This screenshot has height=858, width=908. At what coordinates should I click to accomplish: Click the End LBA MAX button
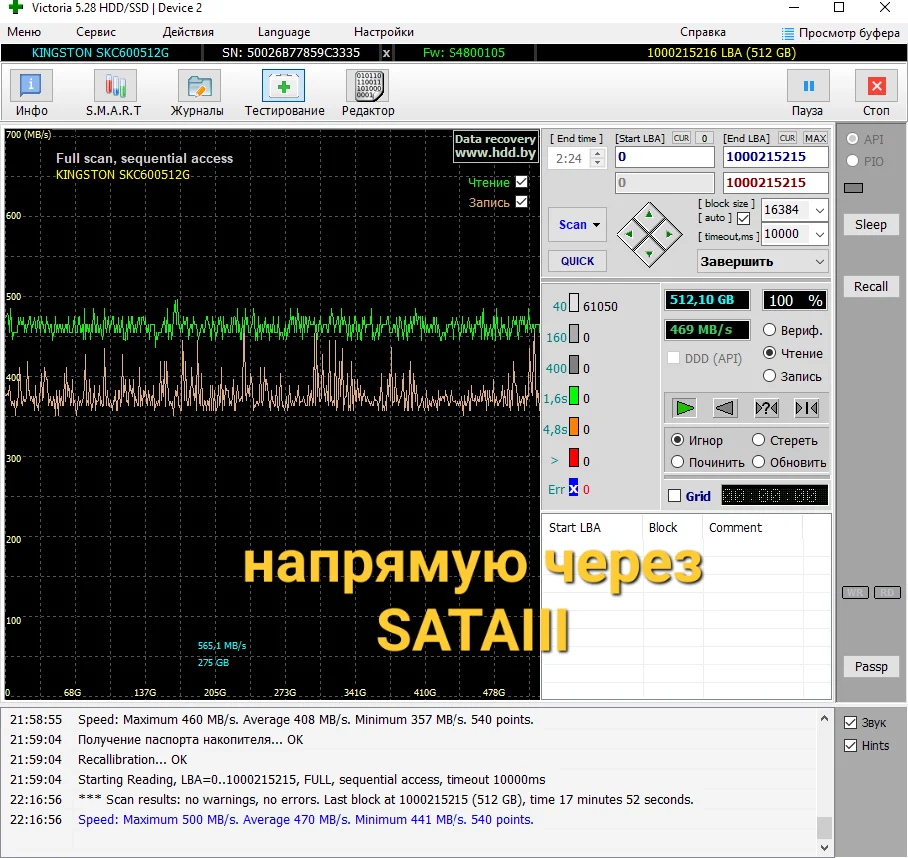[x=815, y=138]
